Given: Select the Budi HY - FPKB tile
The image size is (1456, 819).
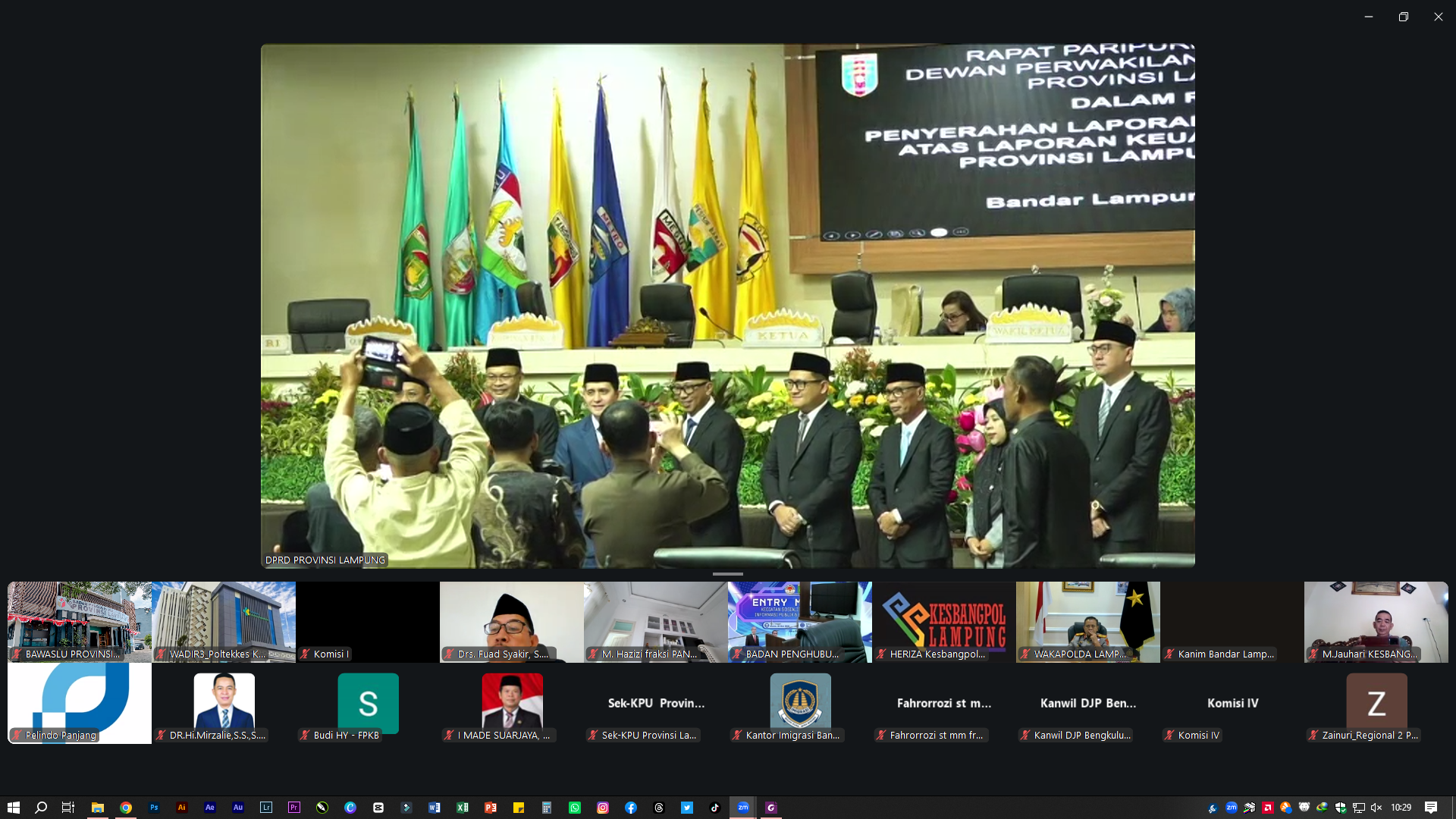Looking at the screenshot, I should pos(368,703).
